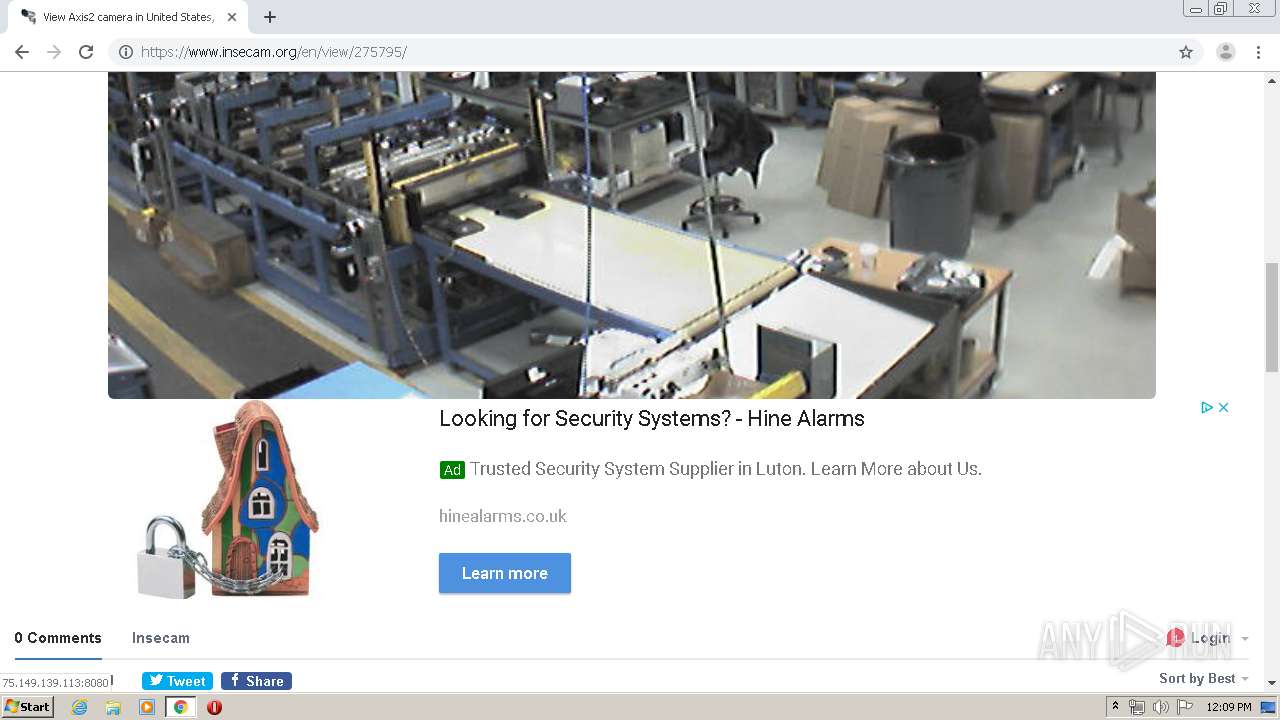The width and height of the screenshot is (1280, 720).
Task: Reload the Insecam page
Action: 86,52
